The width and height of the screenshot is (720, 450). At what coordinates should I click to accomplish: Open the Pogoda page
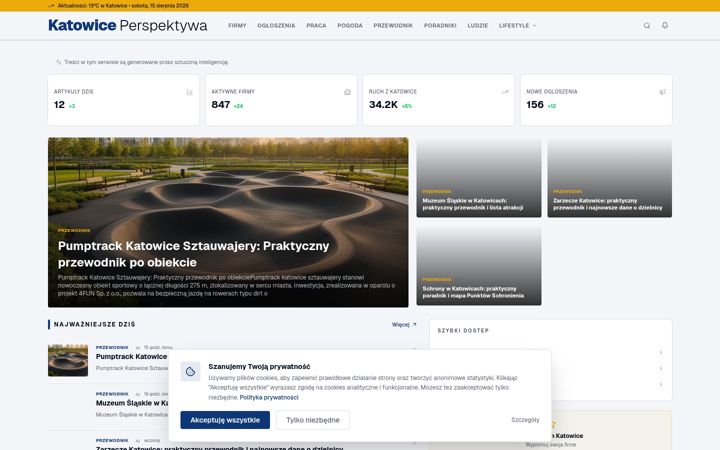[350, 26]
